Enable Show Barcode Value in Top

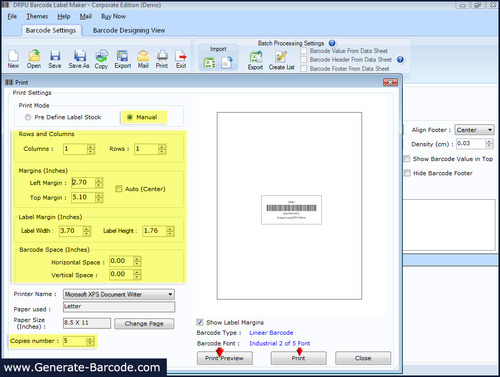407,159
